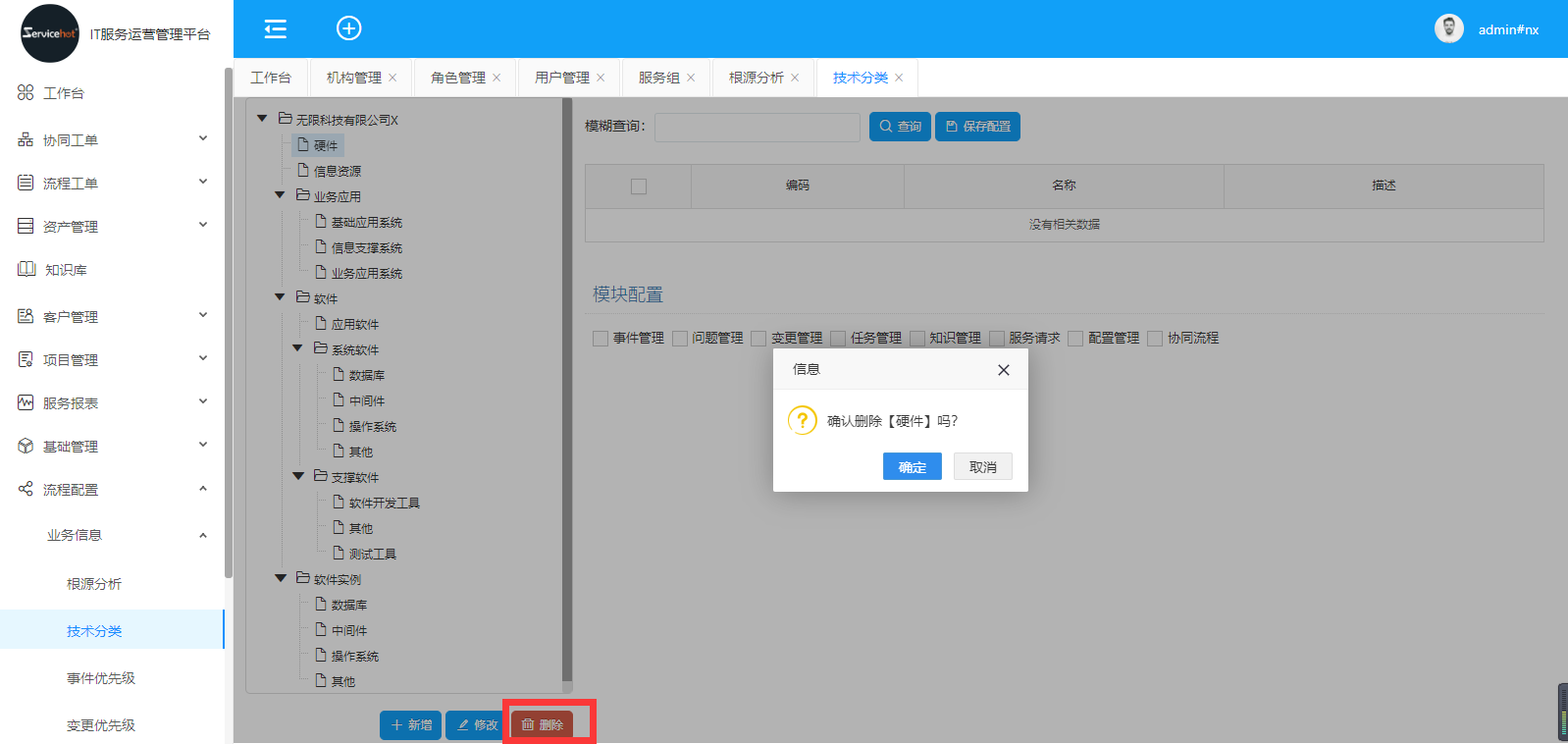Click the plus circle icon in header
This screenshot has height=744, width=1568.
(x=349, y=28)
